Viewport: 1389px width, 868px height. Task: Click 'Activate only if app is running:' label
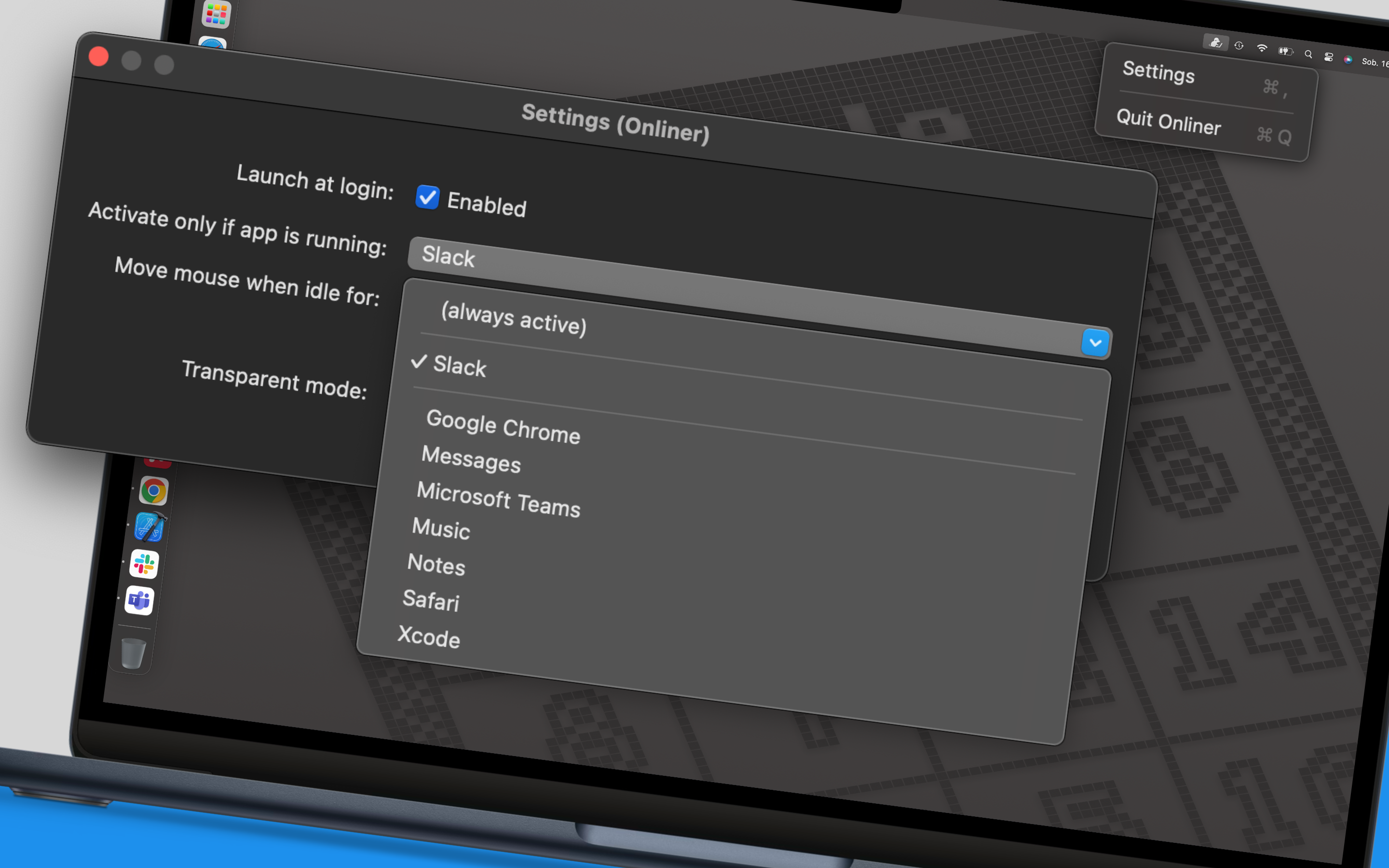(x=238, y=229)
